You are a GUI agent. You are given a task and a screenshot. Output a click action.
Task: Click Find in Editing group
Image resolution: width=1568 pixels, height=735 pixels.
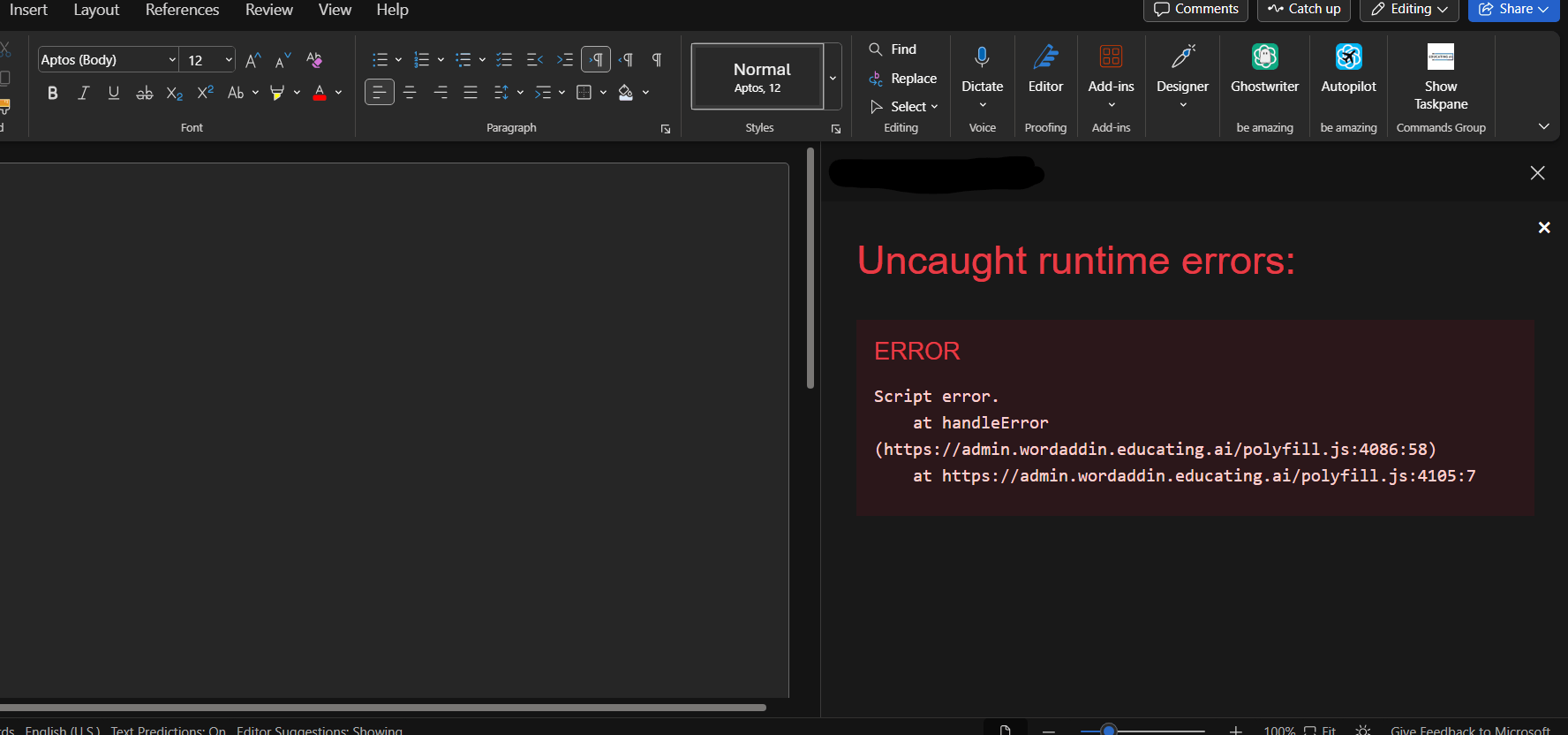893,49
